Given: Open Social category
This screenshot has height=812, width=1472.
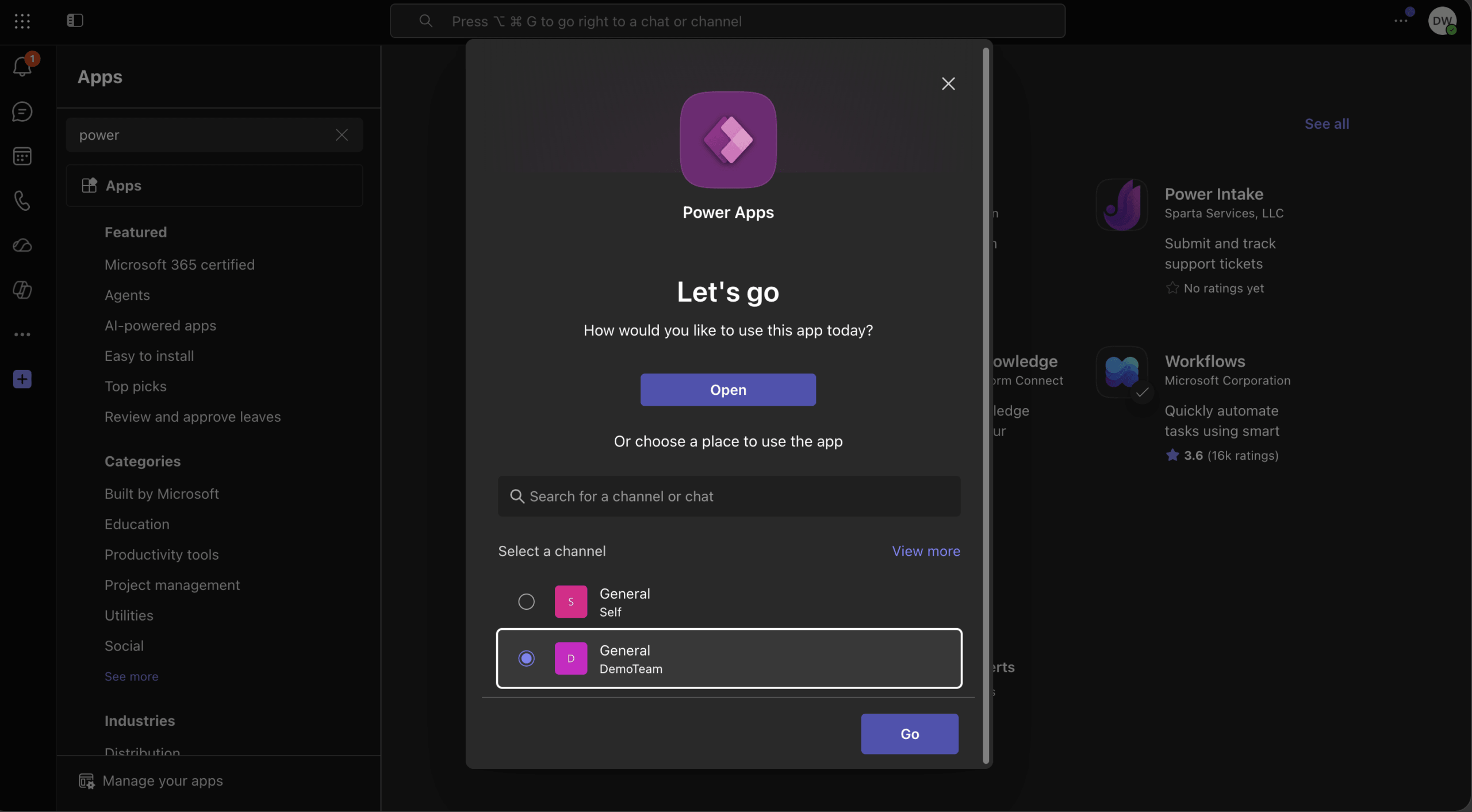Looking at the screenshot, I should point(124,646).
